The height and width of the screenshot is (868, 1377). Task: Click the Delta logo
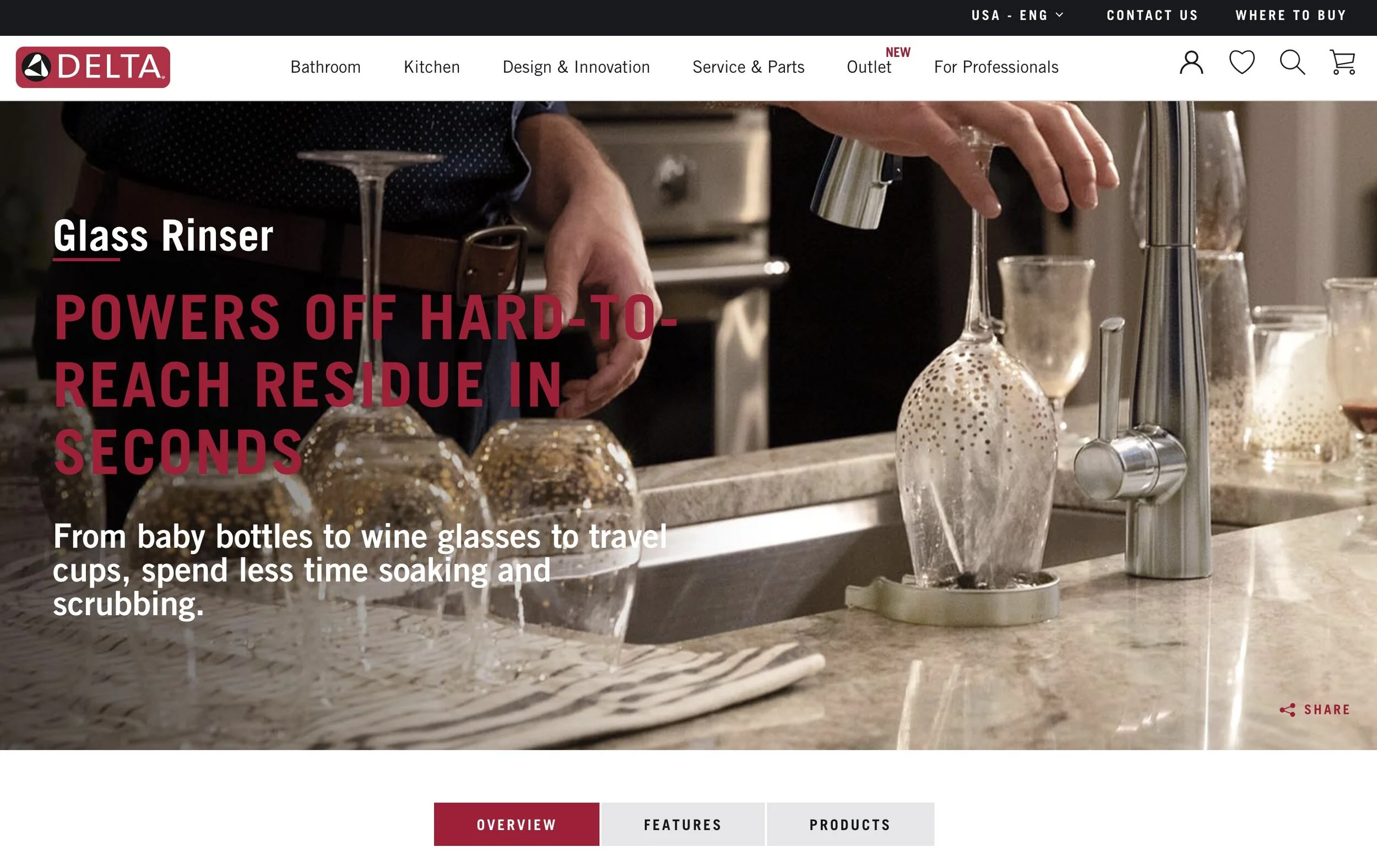tap(93, 67)
